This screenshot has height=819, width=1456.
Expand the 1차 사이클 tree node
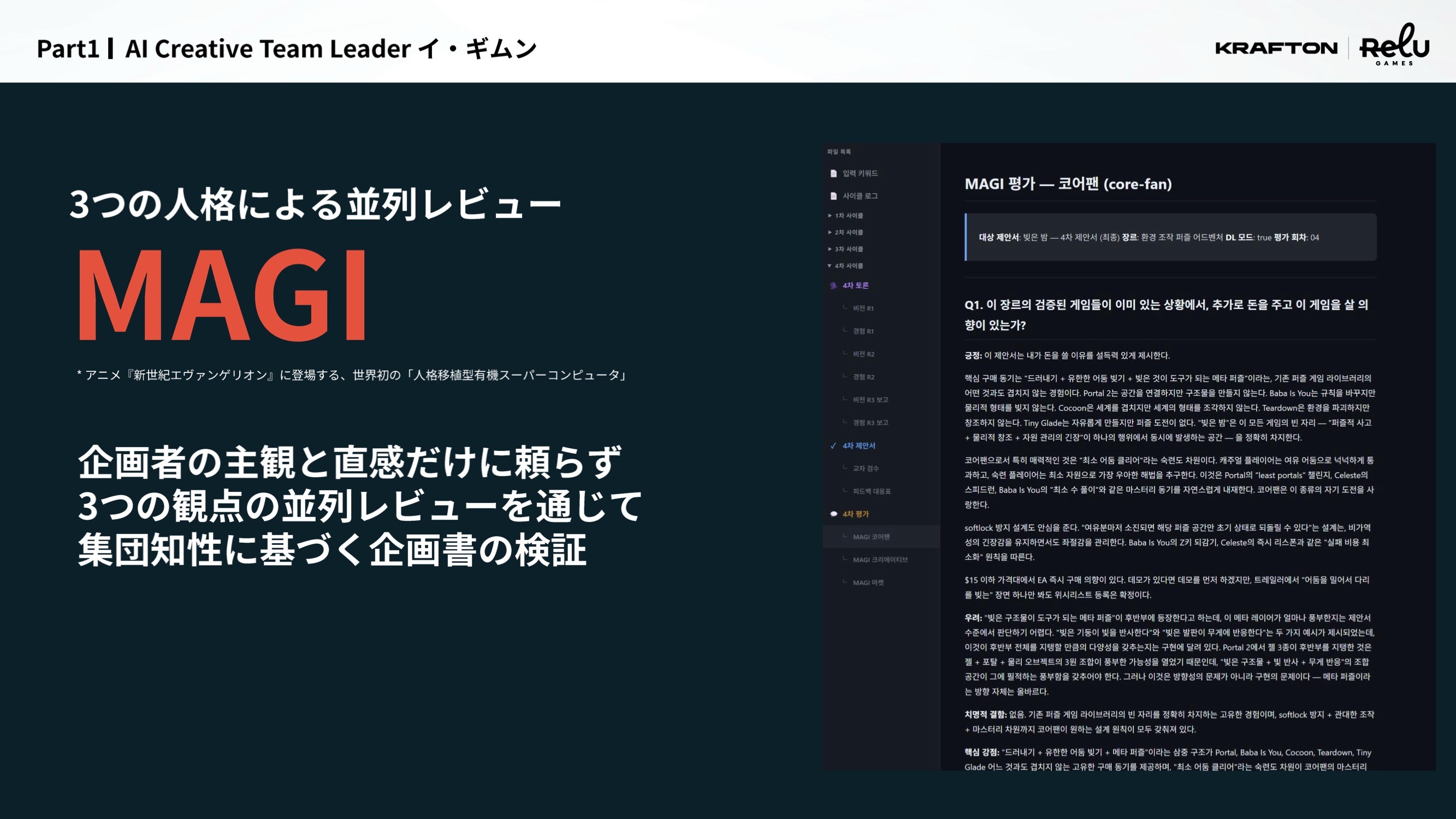tap(845, 215)
